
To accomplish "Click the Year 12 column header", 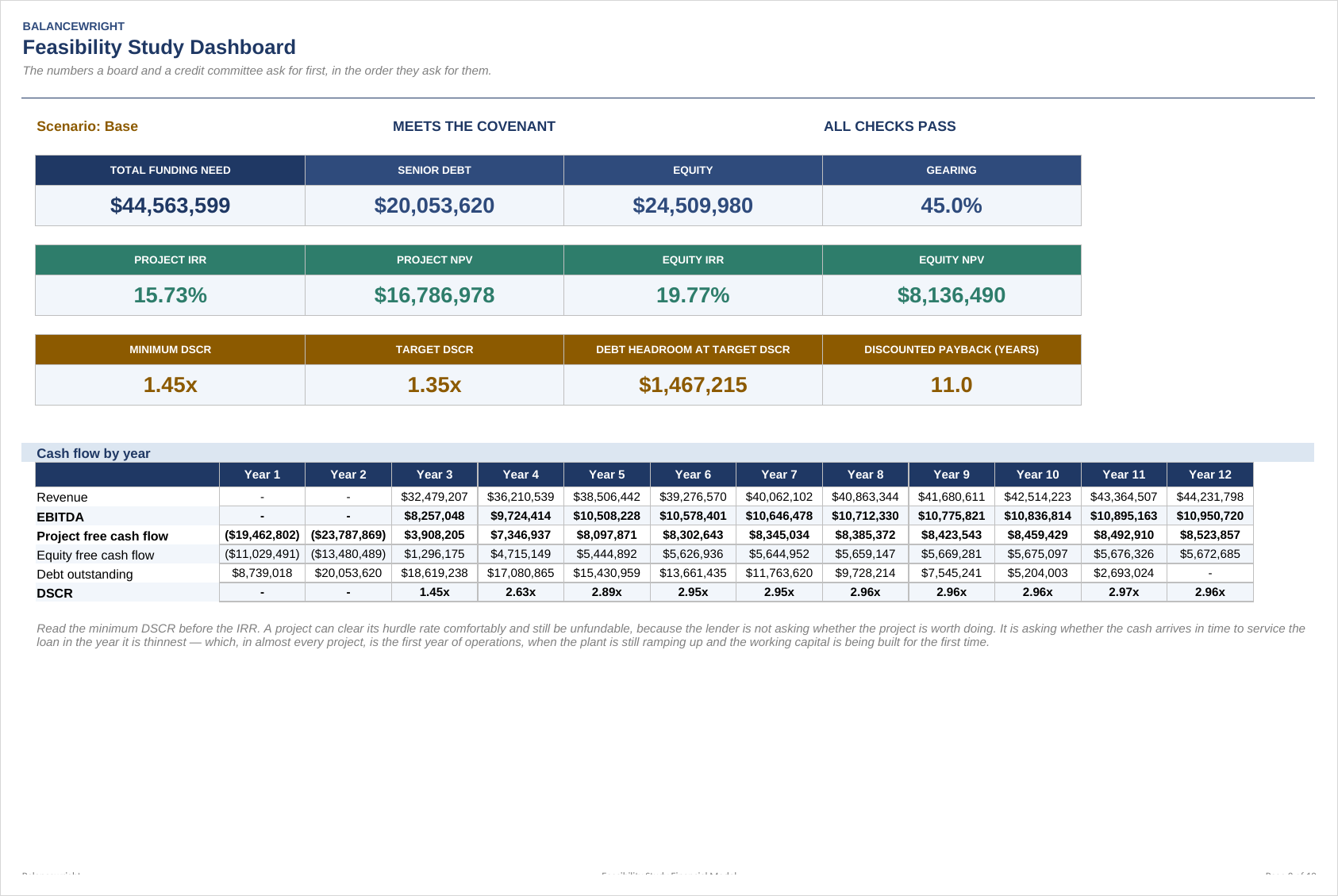I will point(1209,475).
